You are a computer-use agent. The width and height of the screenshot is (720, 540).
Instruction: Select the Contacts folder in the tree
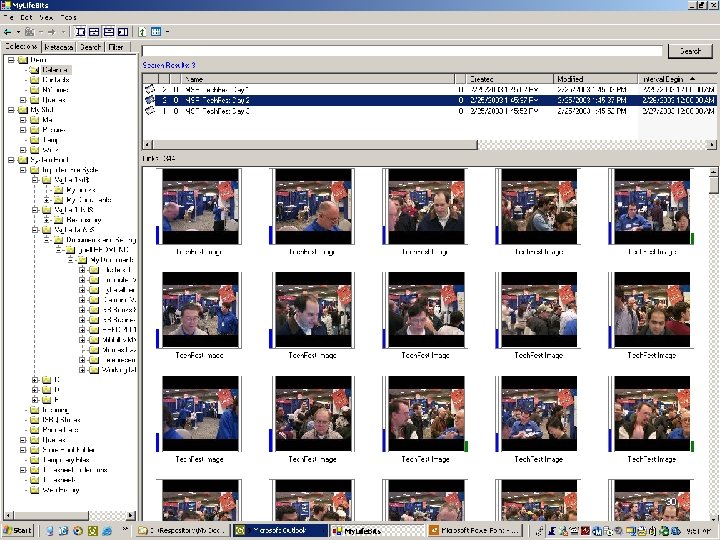coord(56,80)
